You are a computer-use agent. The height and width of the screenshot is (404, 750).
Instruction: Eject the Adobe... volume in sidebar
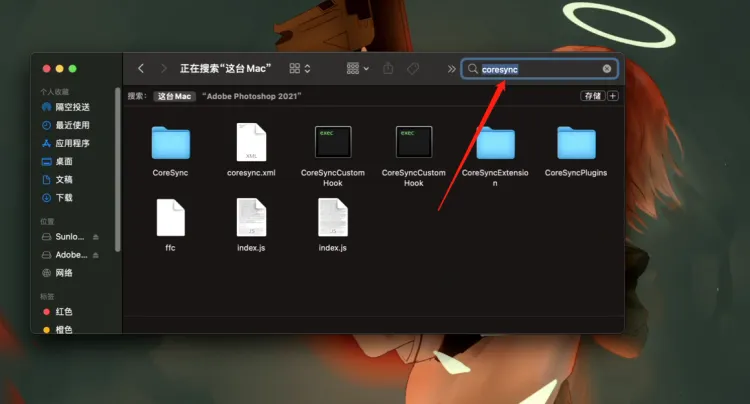[96, 255]
